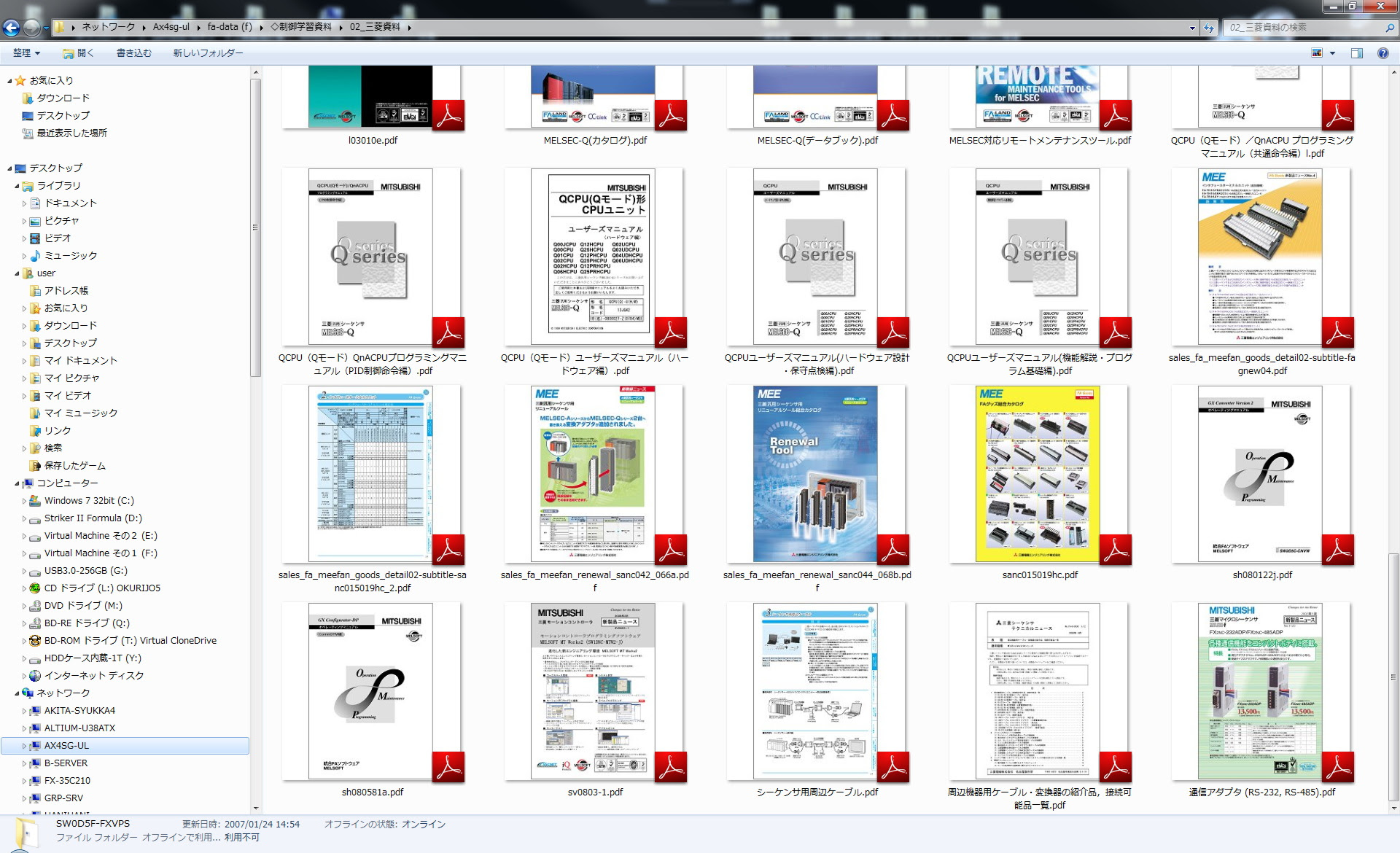Select Striker II Formula (D:) drive
Screen dimensions: 1400x853
93,518
